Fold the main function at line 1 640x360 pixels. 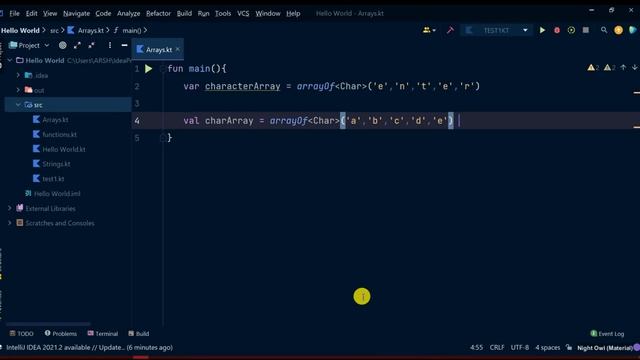(162, 69)
